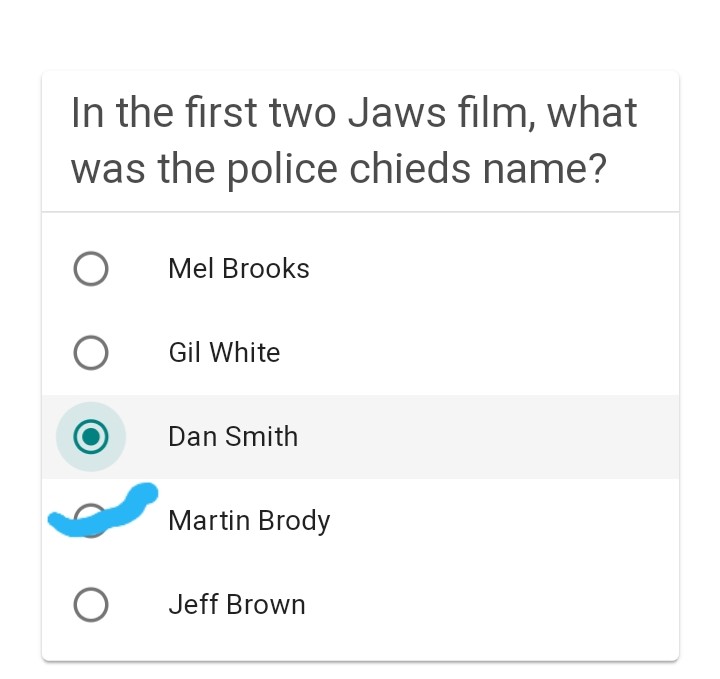Click blank row area right of Martin Brody
This screenshot has width=720, height=679.
pos(500,521)
